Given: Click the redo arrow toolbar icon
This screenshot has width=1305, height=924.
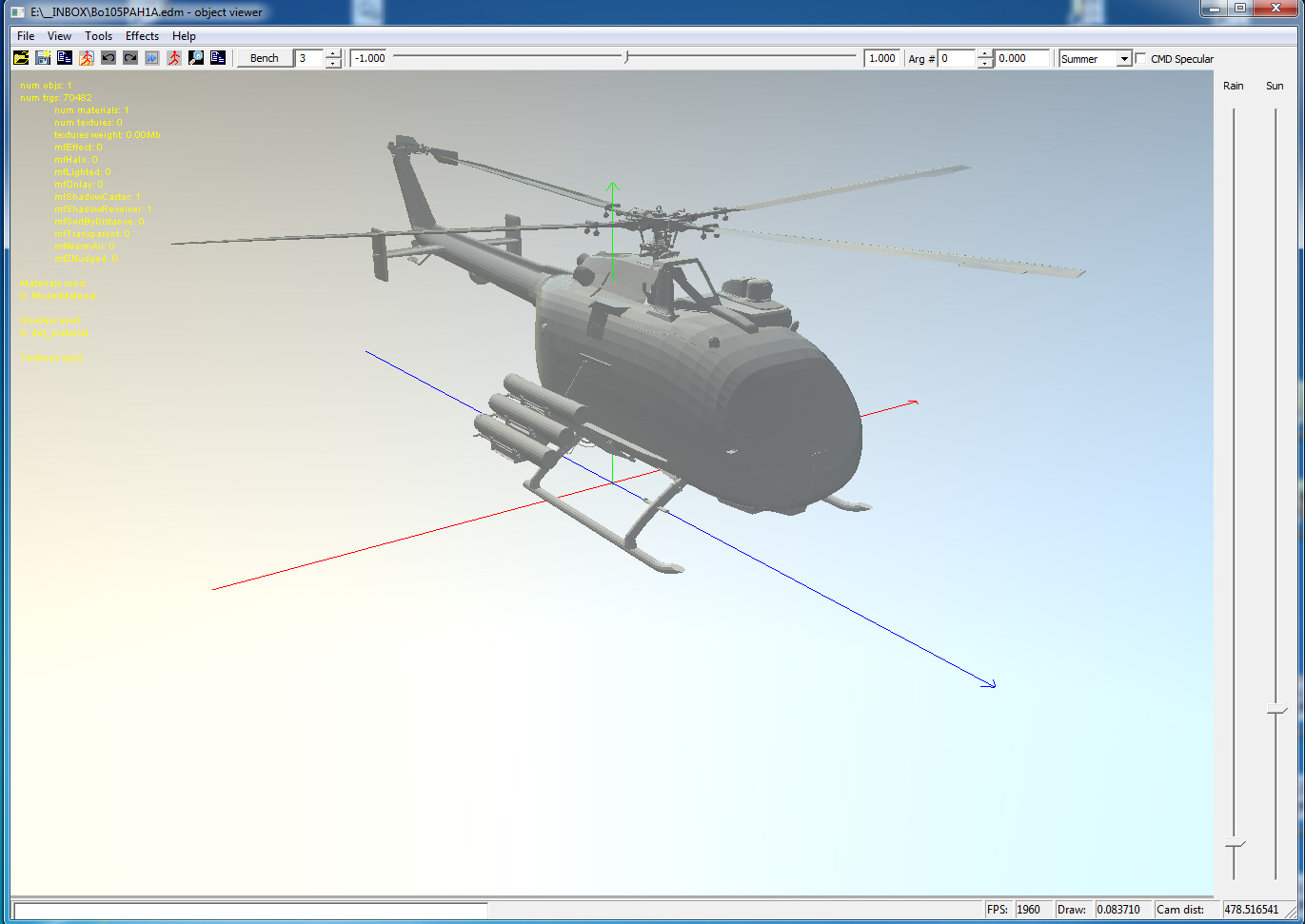Looking at the screenshot, I should click(x=130, y=58).
